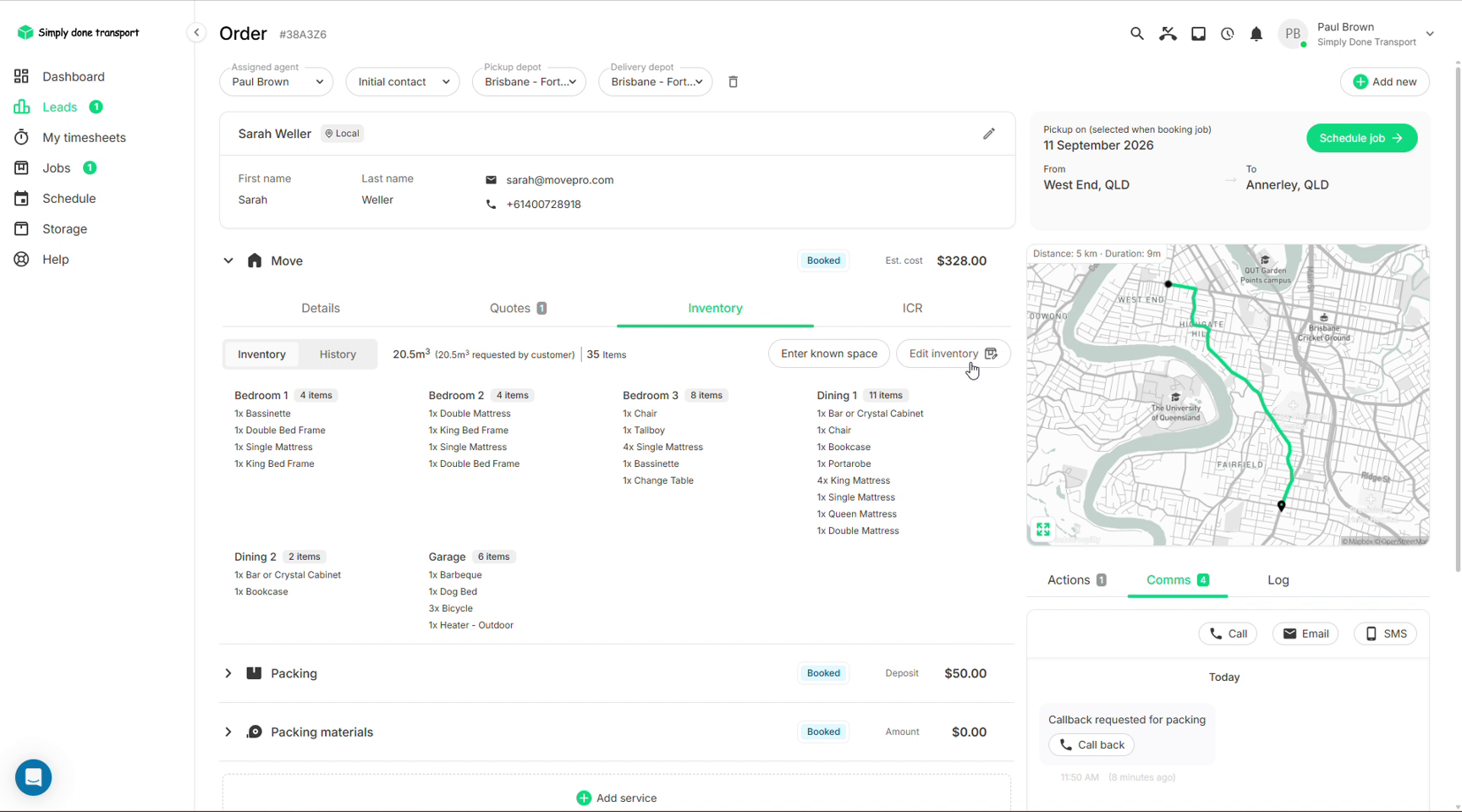The width and height of the screenshot is (1462, 812).
Task: Expand the map to fullscreen
Action: tap(1043, 529)
